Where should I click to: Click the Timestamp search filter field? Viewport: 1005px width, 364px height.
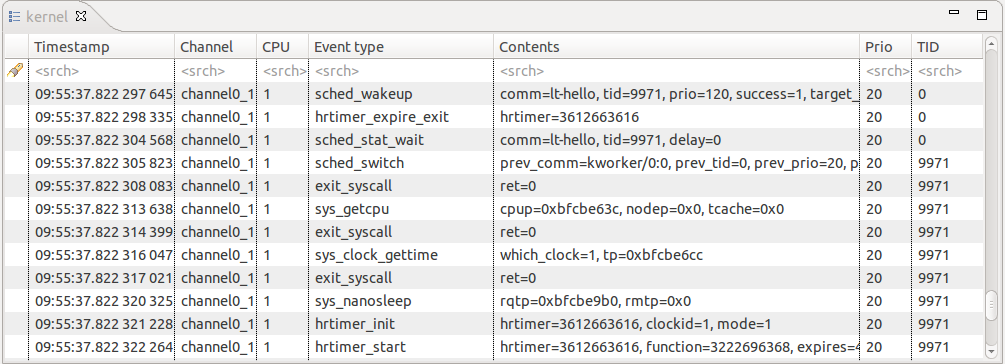[x=102, y=70]
